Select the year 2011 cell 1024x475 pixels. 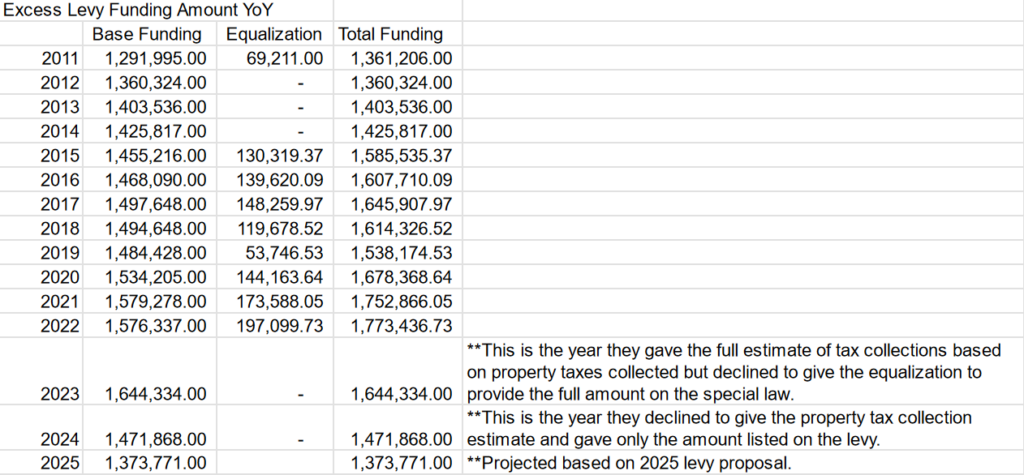pos(61,59)
